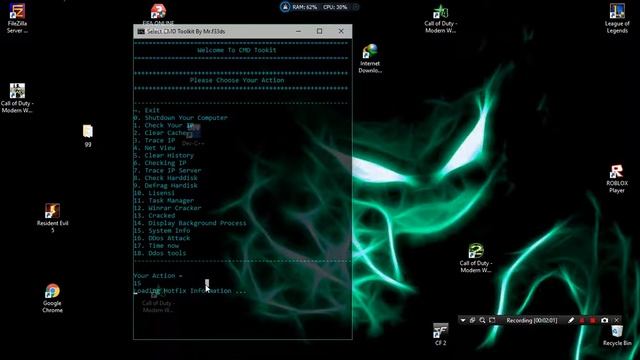Click the recorder region-select icon
The image size is (640, 360).
(492, 320)
